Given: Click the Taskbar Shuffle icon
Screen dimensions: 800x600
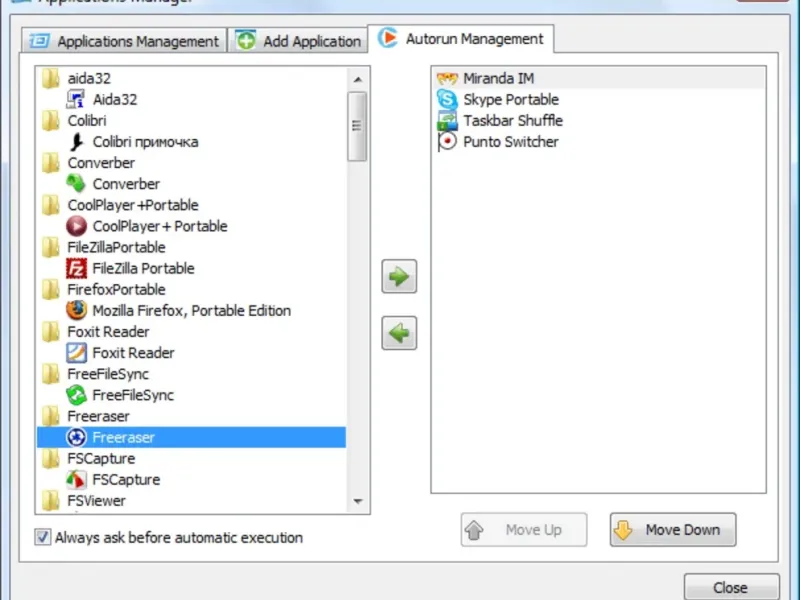Looking at the screenshot, I should (x=447, y=121).
